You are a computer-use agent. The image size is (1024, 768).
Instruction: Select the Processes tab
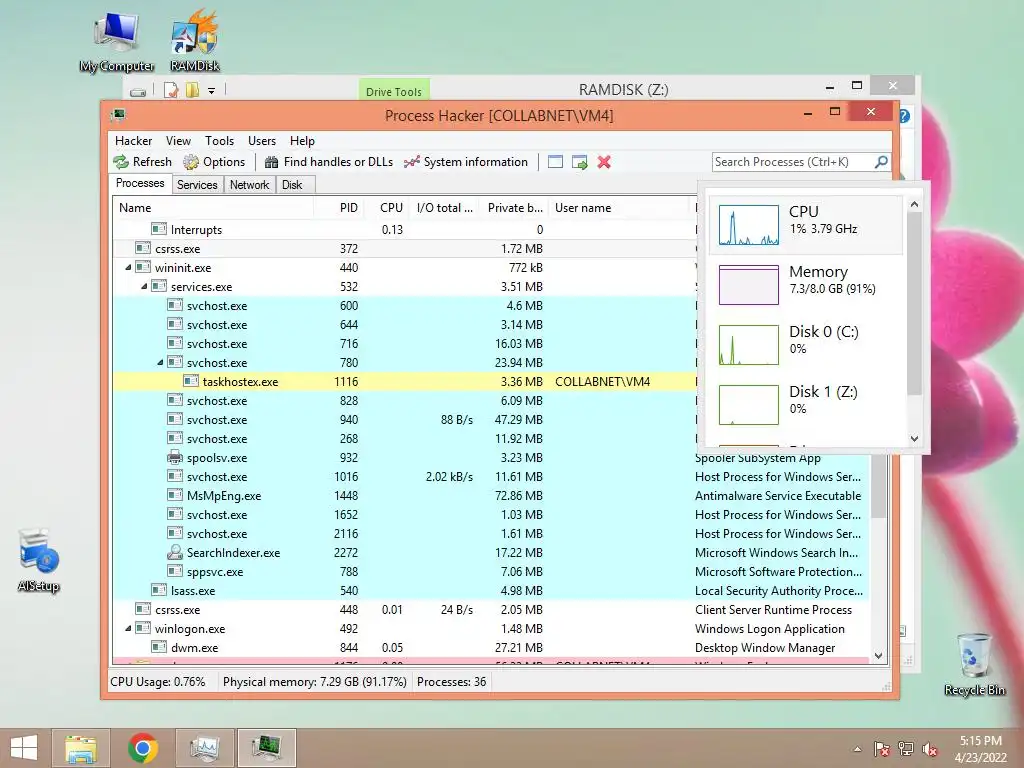[140, 184]
